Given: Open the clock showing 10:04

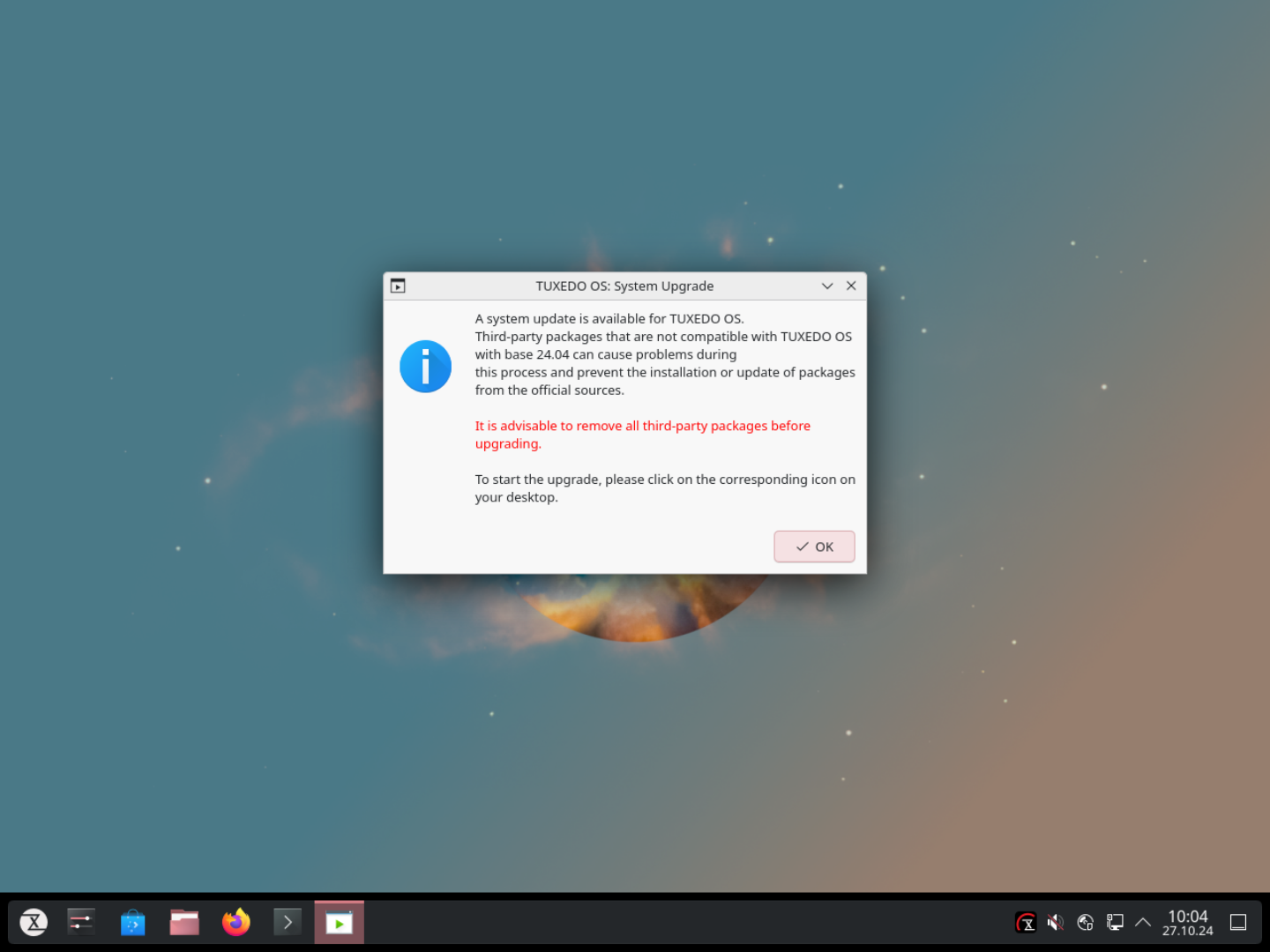Looking at the screenshot, I should tap(1187, 922).
